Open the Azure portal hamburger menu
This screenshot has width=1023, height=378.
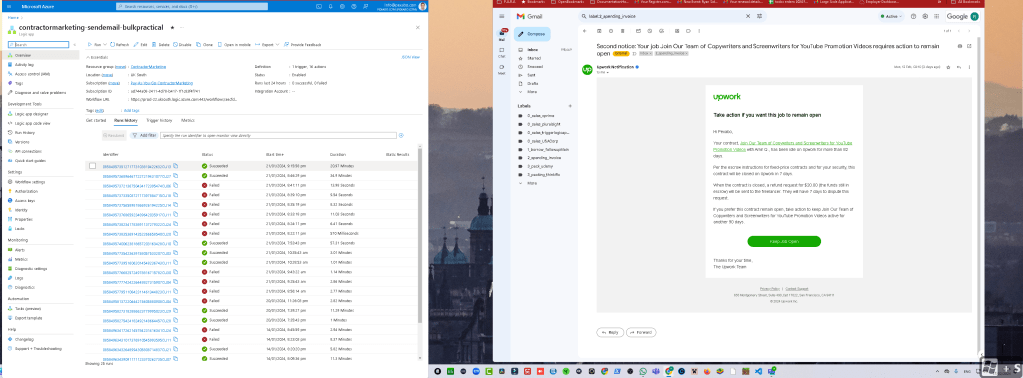coord(9,7)
